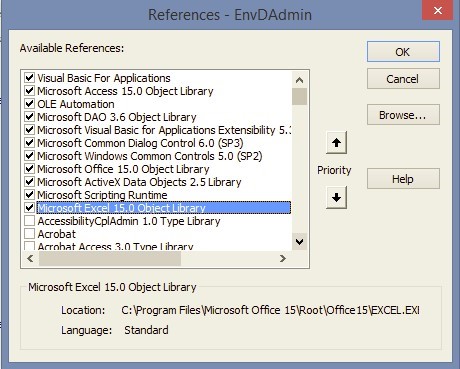Open the Help button
The width and height of the screenshot is (460, 369).
coord(403,179)
